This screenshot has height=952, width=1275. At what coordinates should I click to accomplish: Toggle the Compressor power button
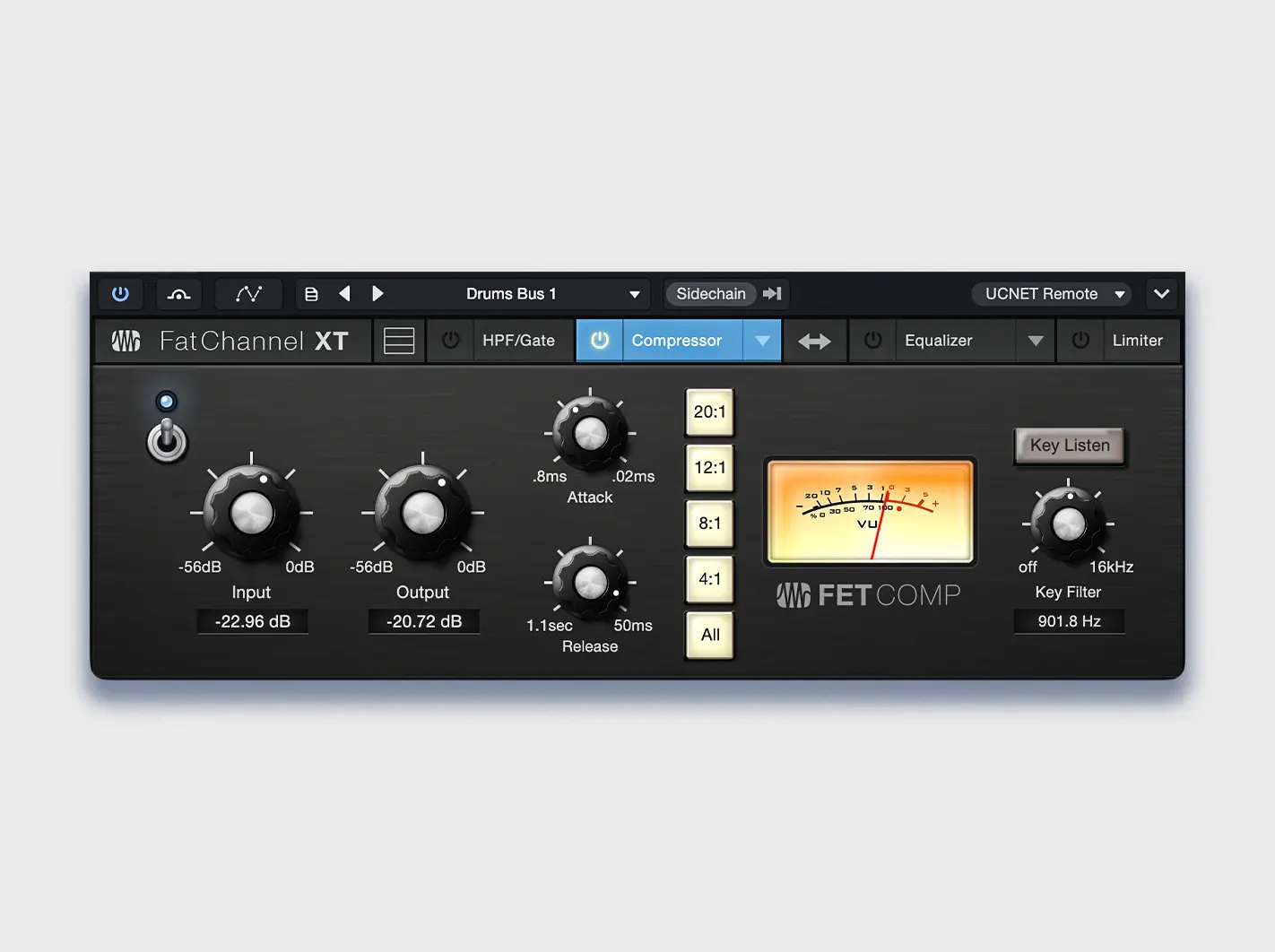point(600,341)
